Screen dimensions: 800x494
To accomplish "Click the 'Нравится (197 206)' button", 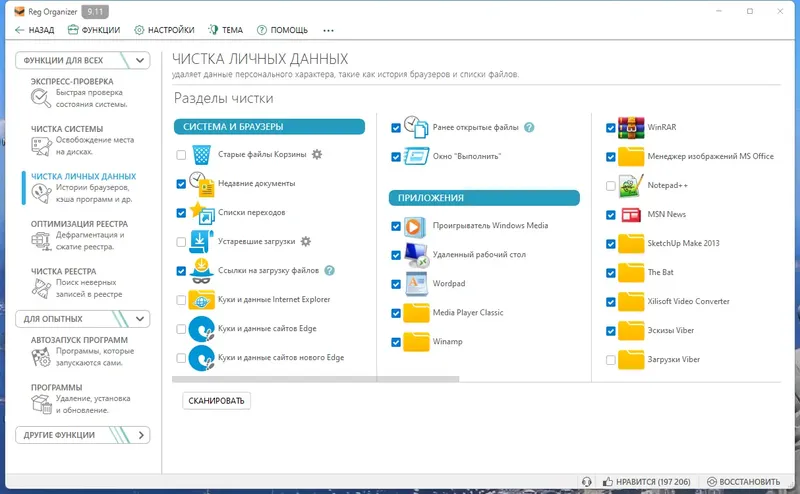I will tap(646, 482).
